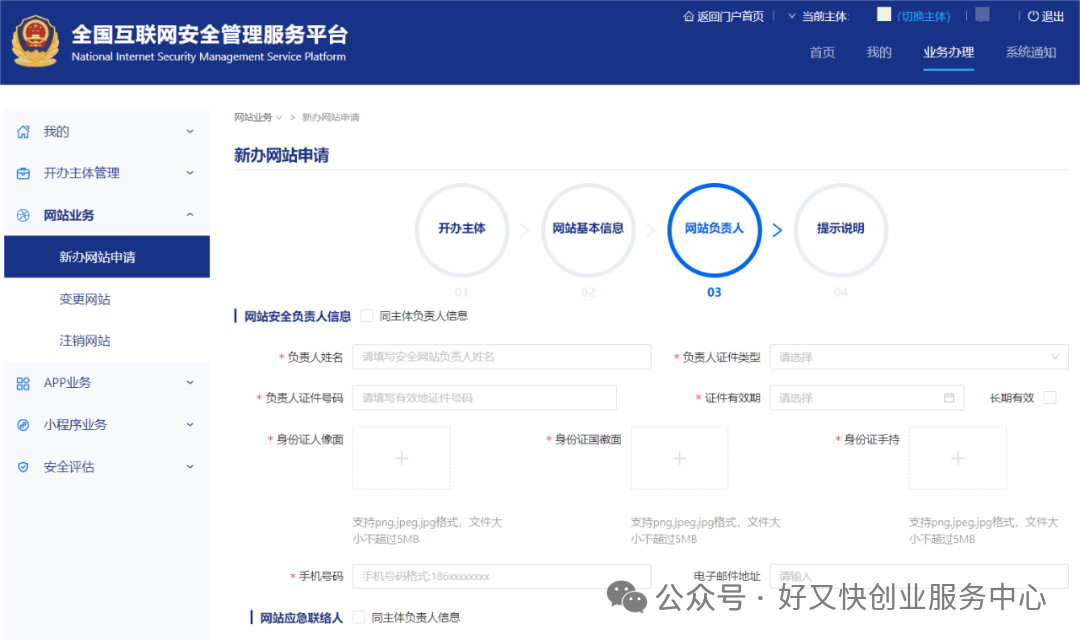
Task: Tick 同主体负责人信息 for 网站安全负责人信息
Action: [x=367, y=316]
